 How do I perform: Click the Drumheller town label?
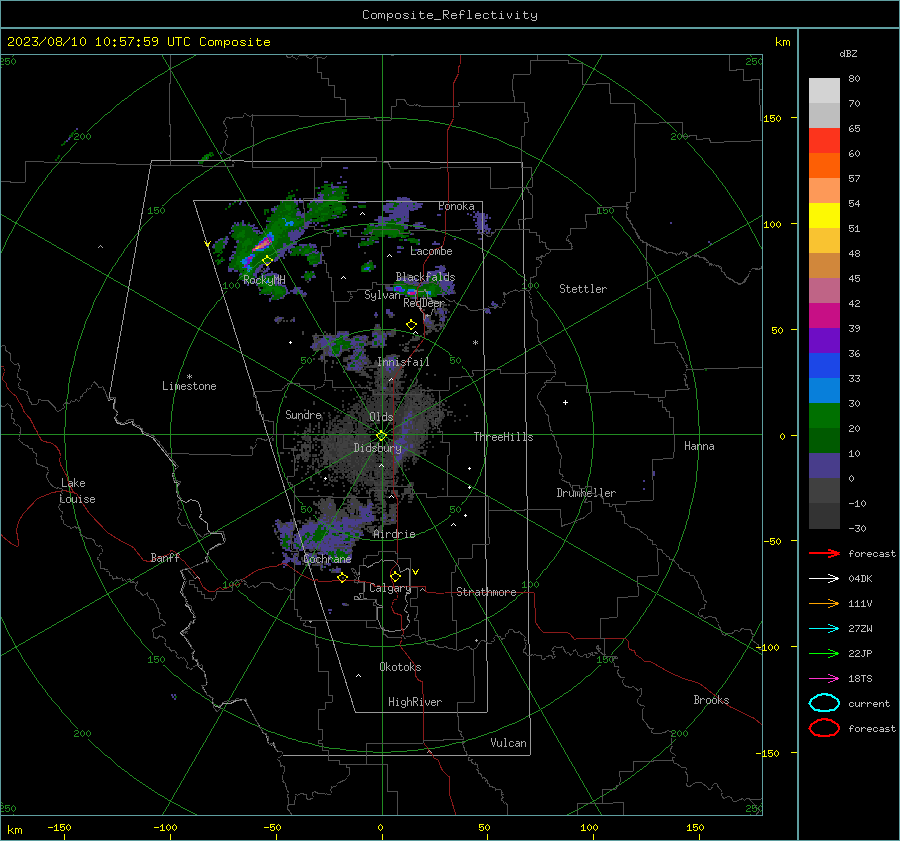pyautogui.click(x=586, y=493)
